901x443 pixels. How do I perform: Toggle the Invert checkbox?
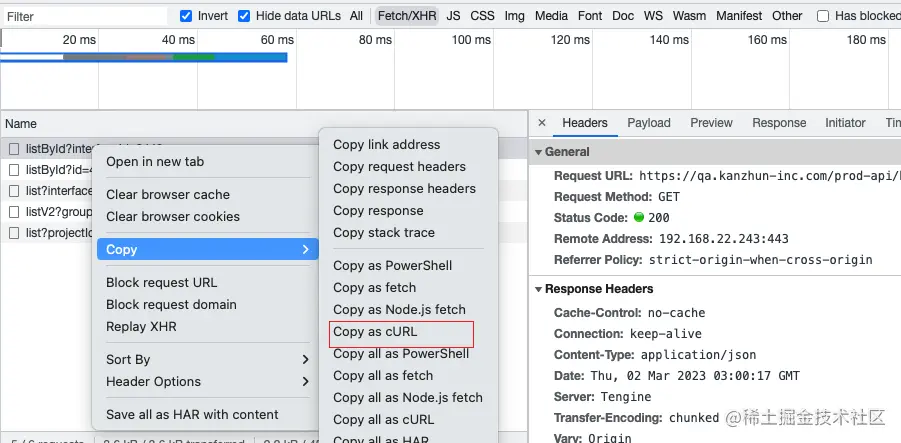(186, 16)
